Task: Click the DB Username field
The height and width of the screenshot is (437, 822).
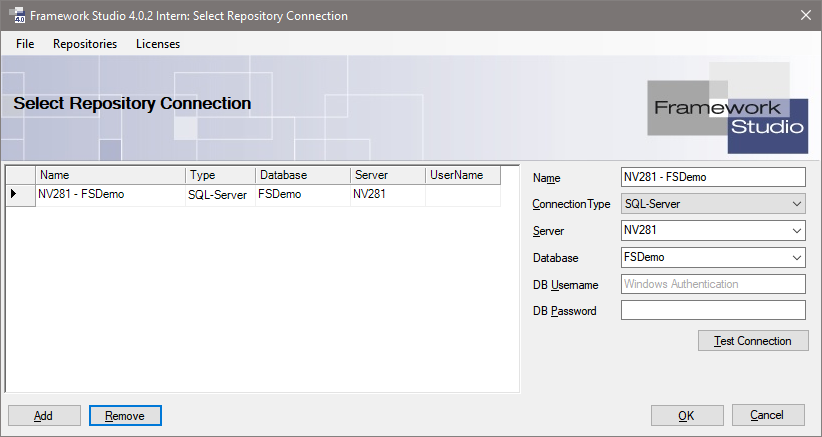Action: click(x=713, y=284)
